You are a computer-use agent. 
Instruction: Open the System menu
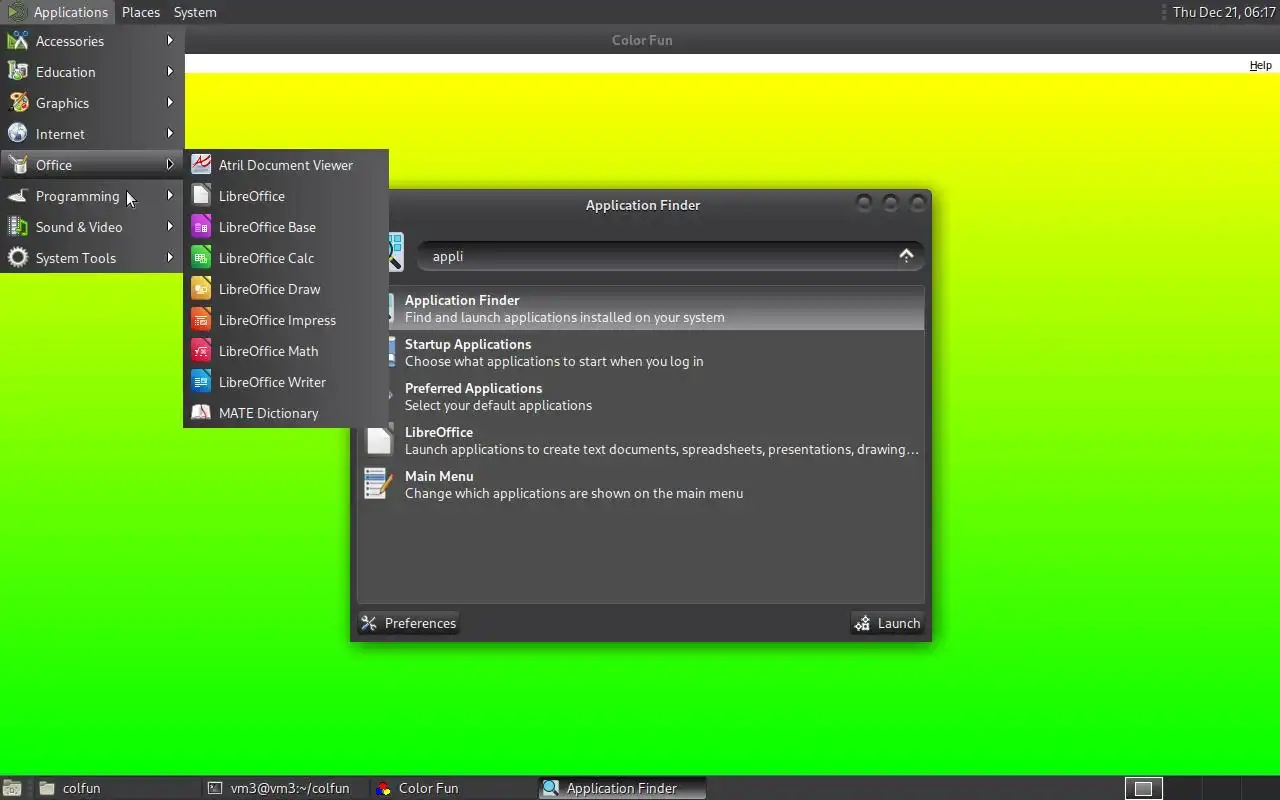(195, 12)
